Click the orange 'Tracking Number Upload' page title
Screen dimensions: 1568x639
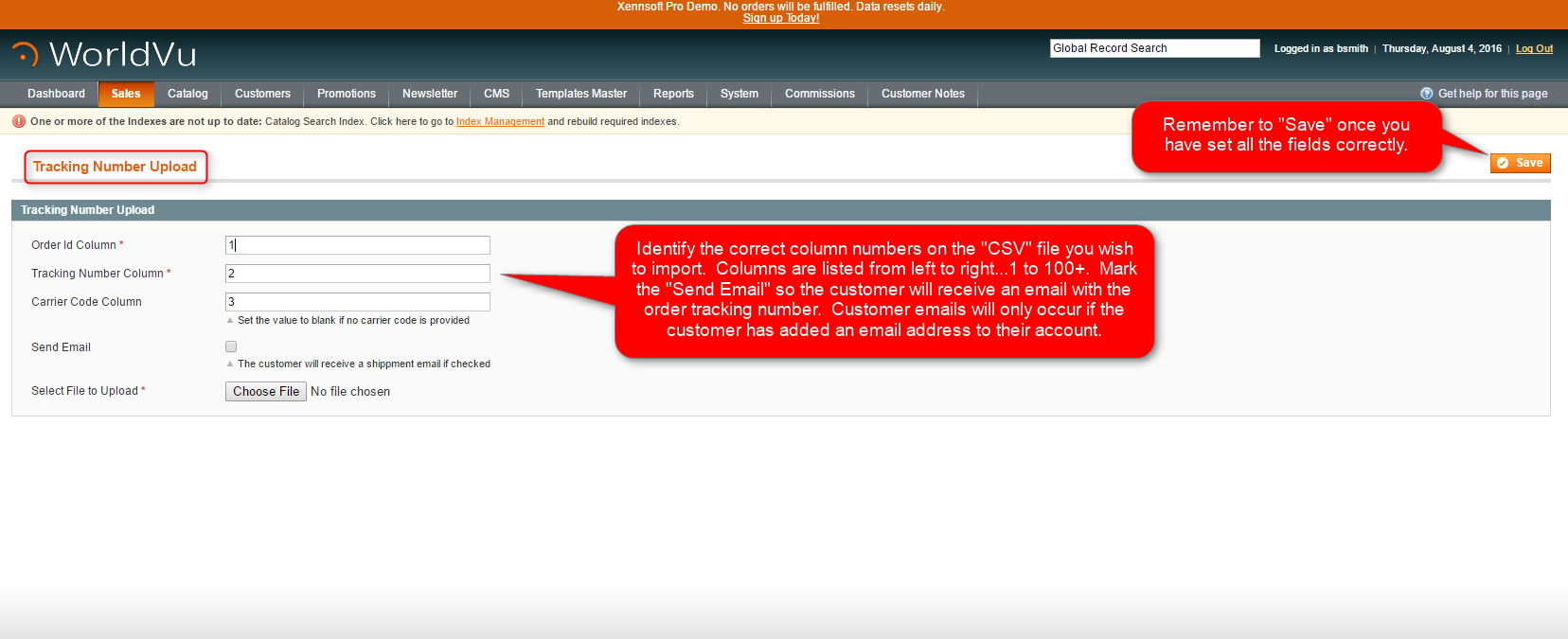click(x=115, y=167)
